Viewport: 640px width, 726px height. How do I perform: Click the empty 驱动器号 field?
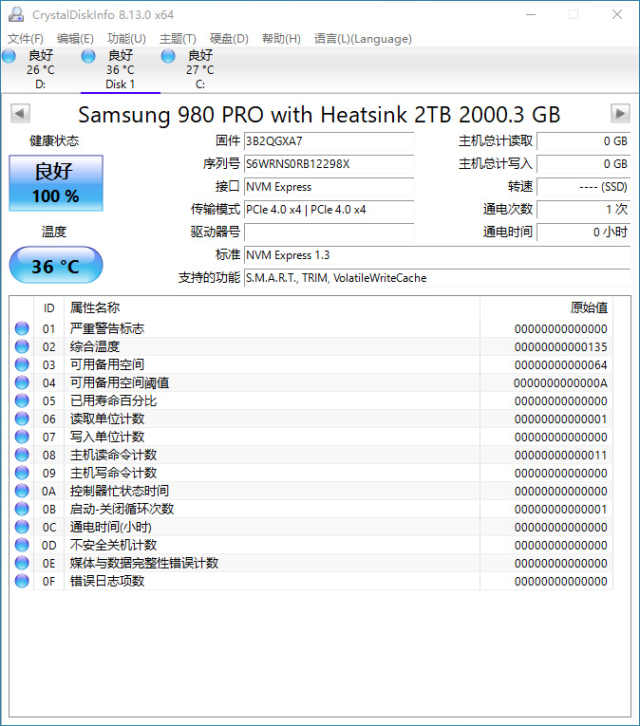tap(329, 232)
